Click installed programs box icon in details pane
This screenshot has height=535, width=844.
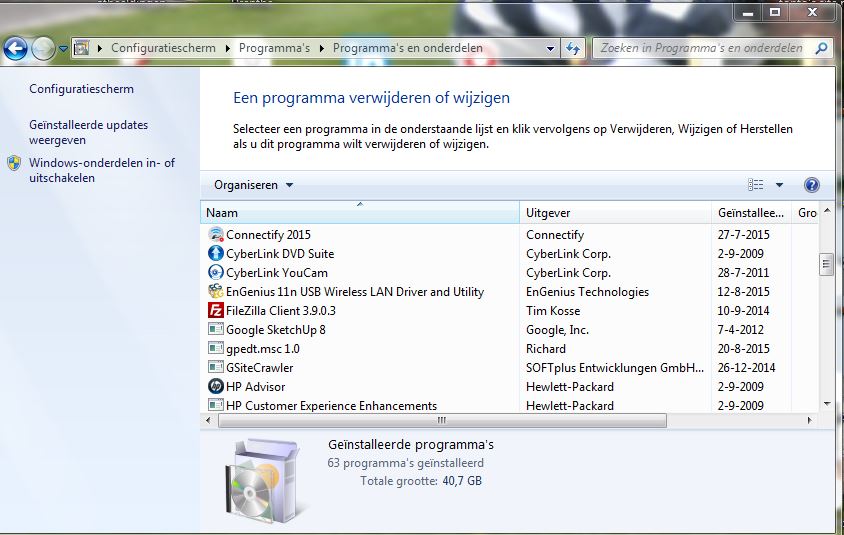pyautogui.click(x=265, y=481)
